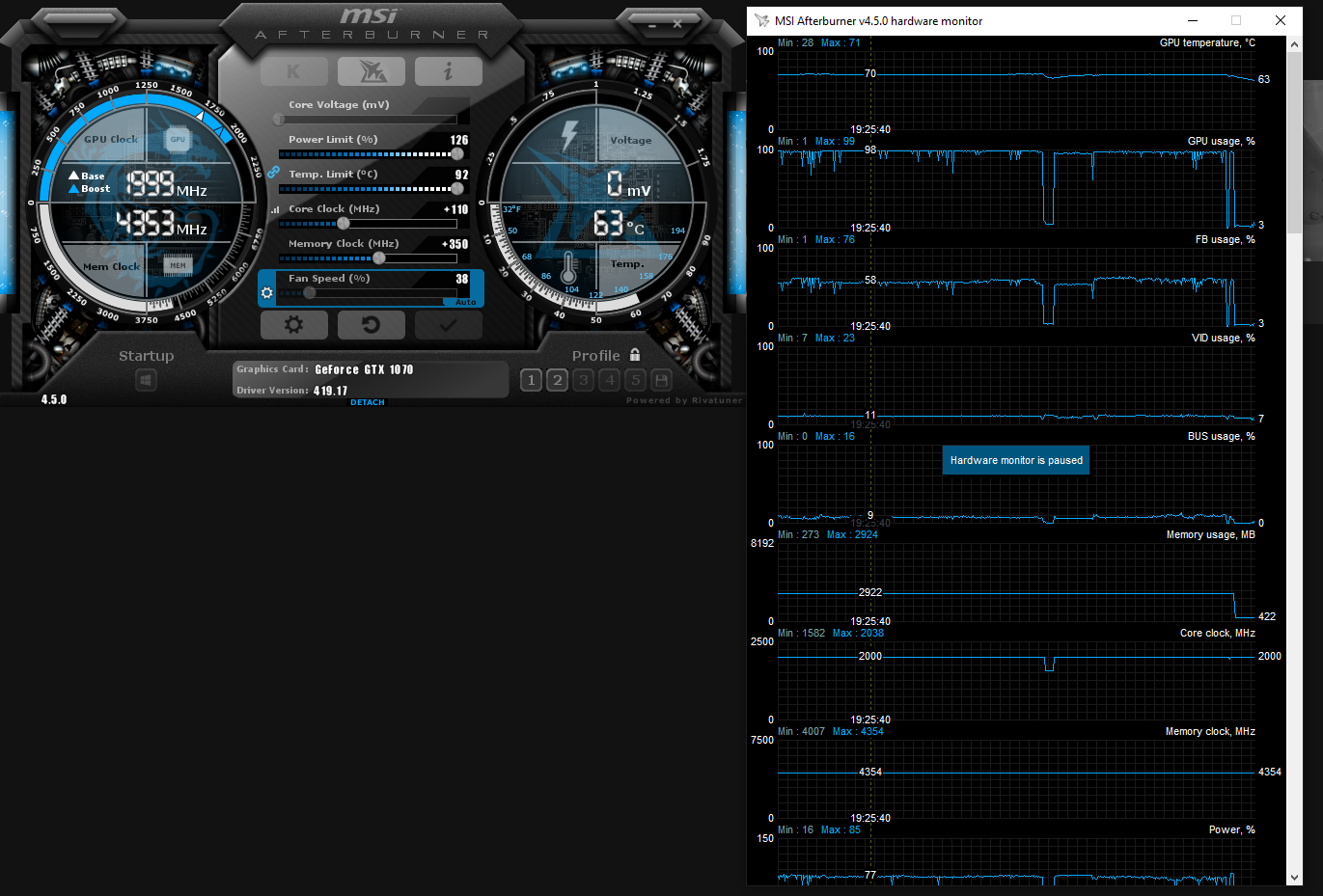Viewport: 1323px width, 896px height.
Task: Click the Core Voltage slider track
Action: click(x=368, y=120)
